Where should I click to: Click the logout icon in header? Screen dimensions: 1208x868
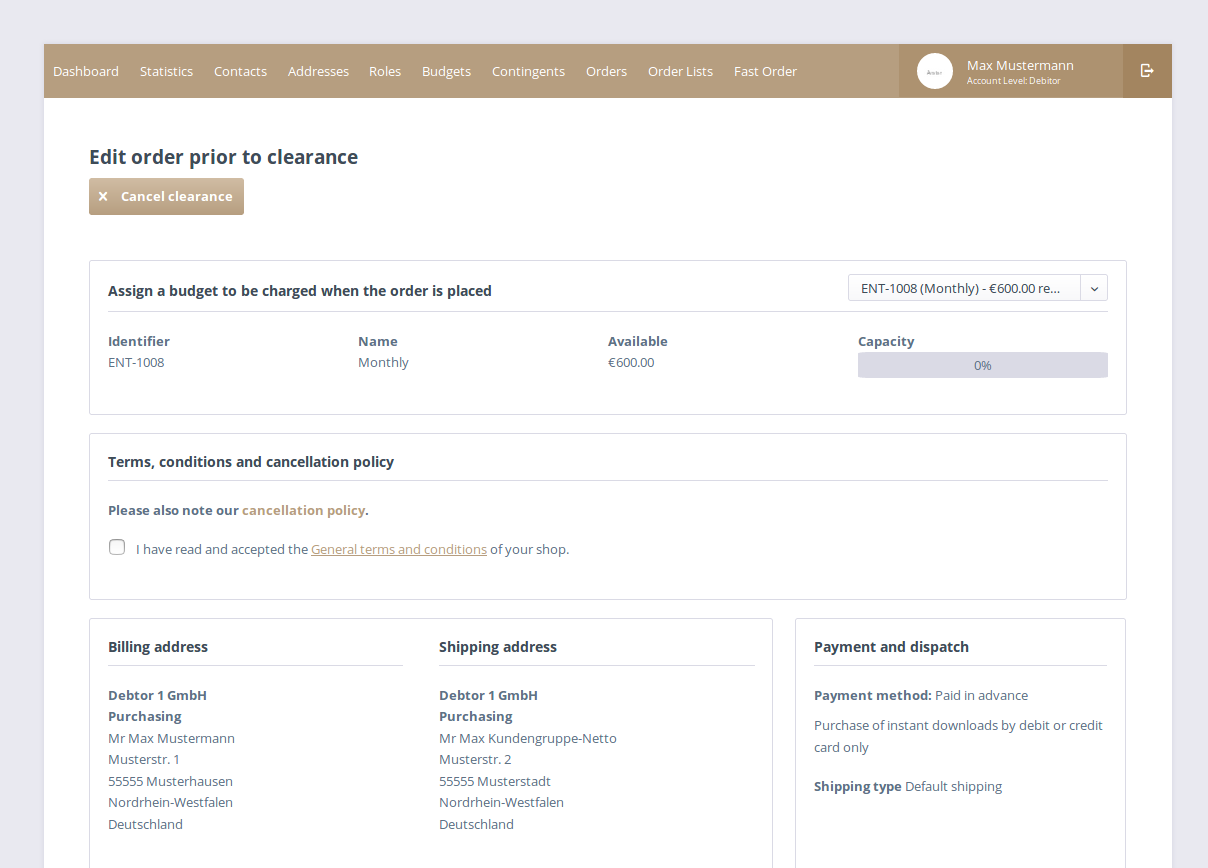[1147, 71]
